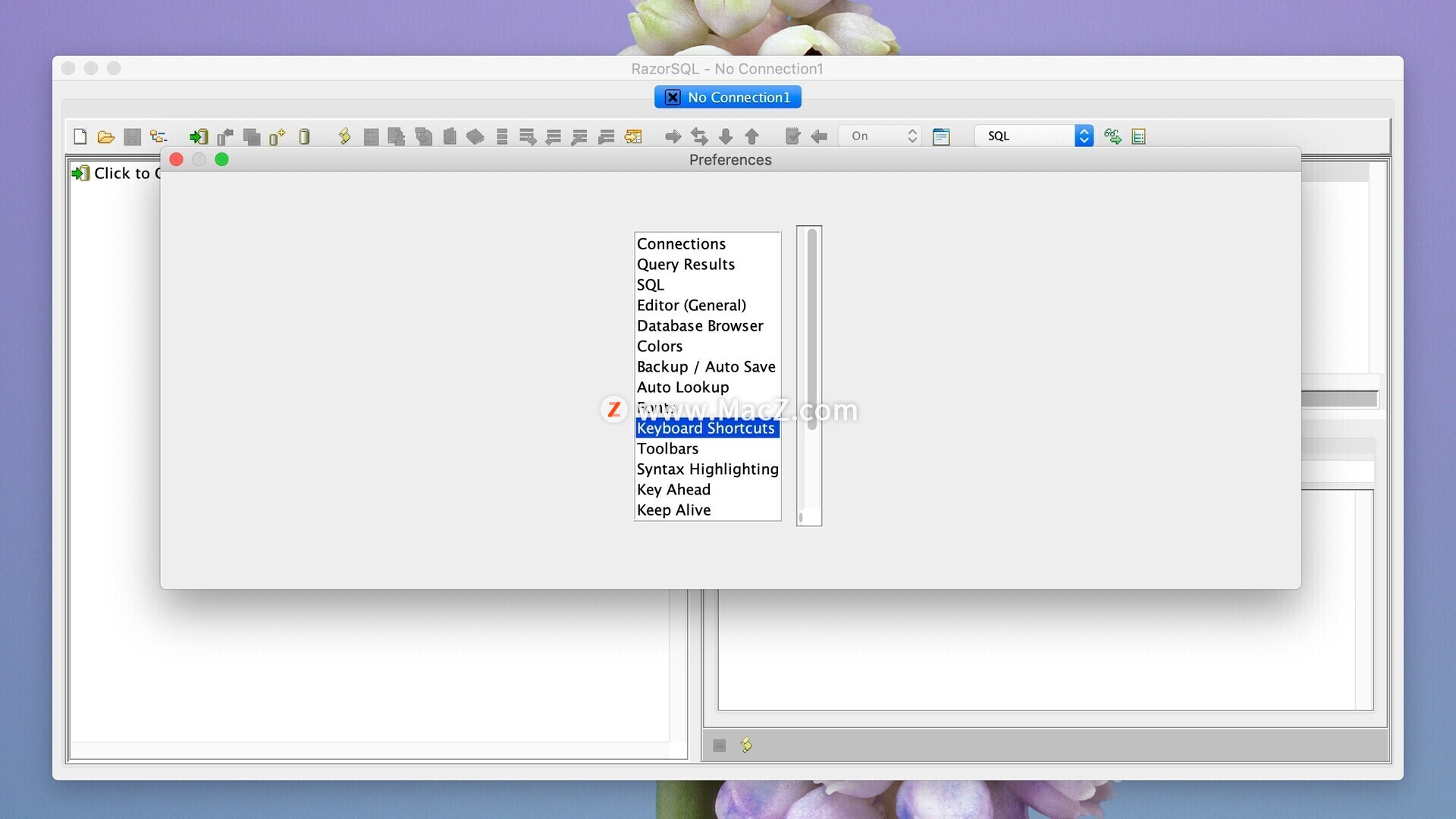Select Keep Alive preferences category
The height and width of the screenshot is (819, 1456).
pyautogui.click(x=708, y=510)
